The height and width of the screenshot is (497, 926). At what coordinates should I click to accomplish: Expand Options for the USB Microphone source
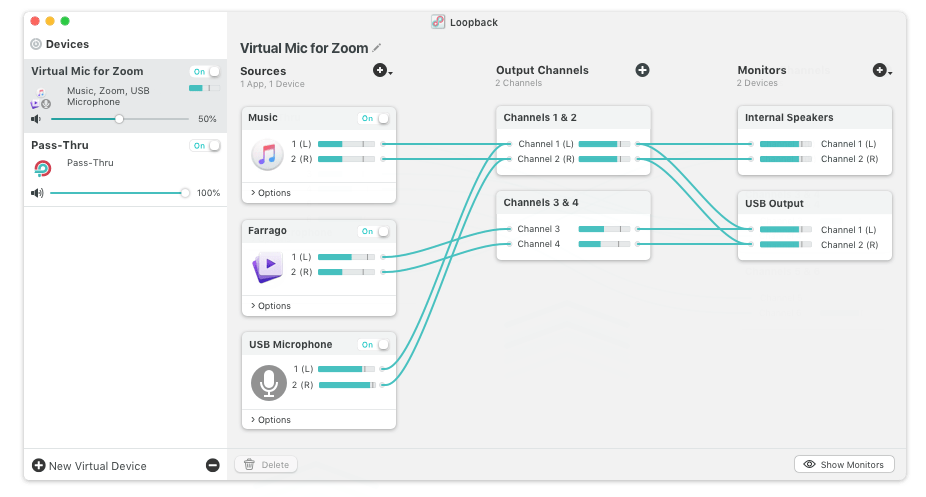point(270,420)
